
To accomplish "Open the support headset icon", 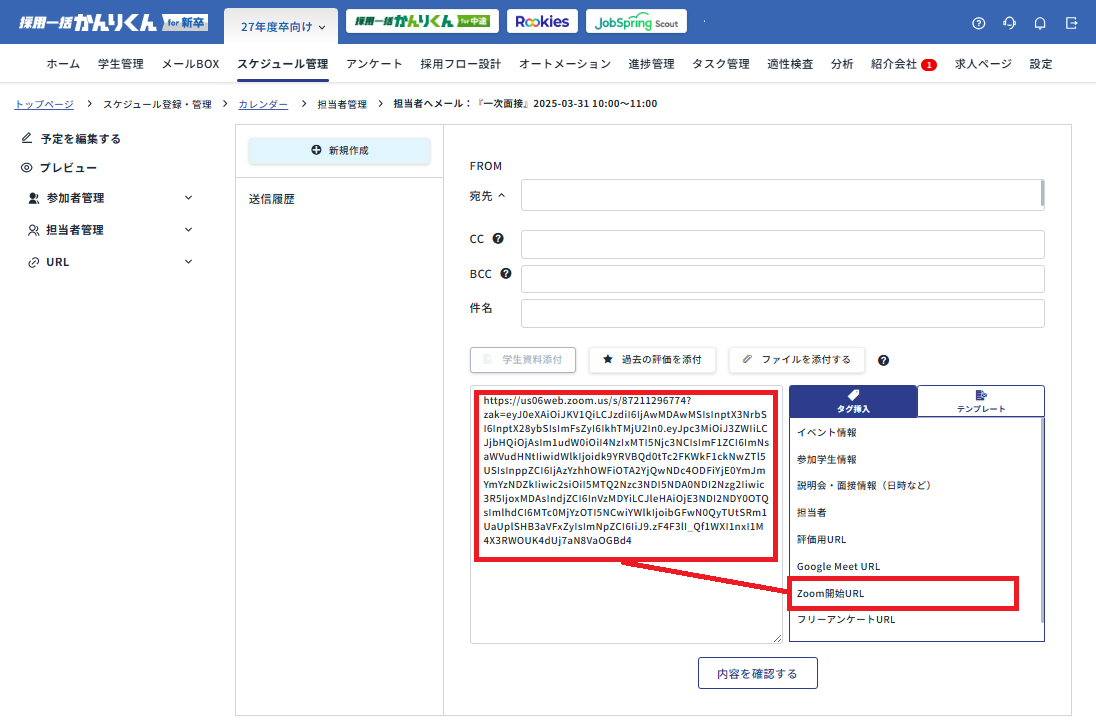I will (1009, 23).
